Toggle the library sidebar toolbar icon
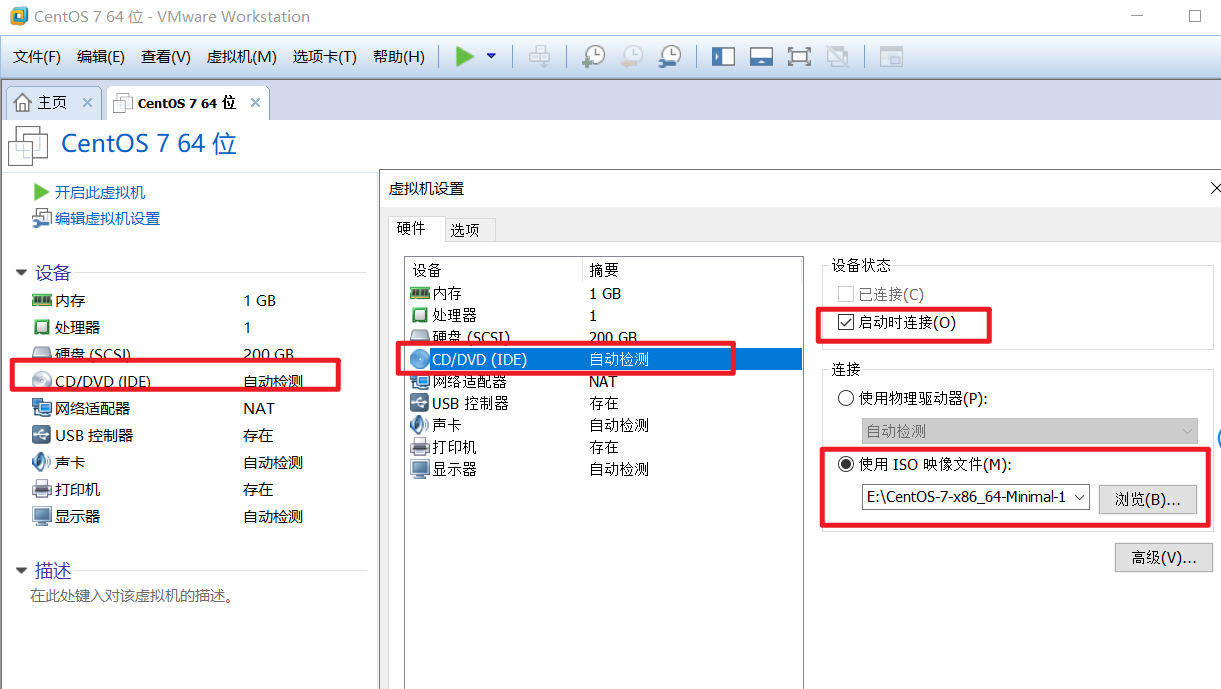This screenshot has height=689, width=1221. point(723,56)
